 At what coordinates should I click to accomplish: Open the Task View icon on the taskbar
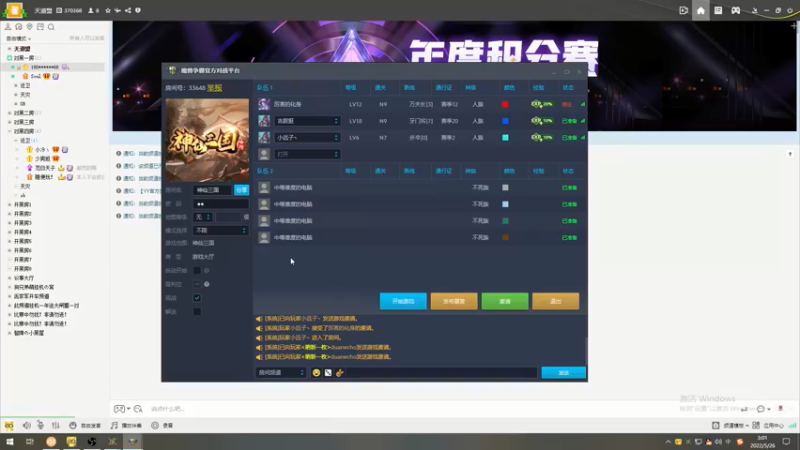pyautogui.click(x=30, y=441)
